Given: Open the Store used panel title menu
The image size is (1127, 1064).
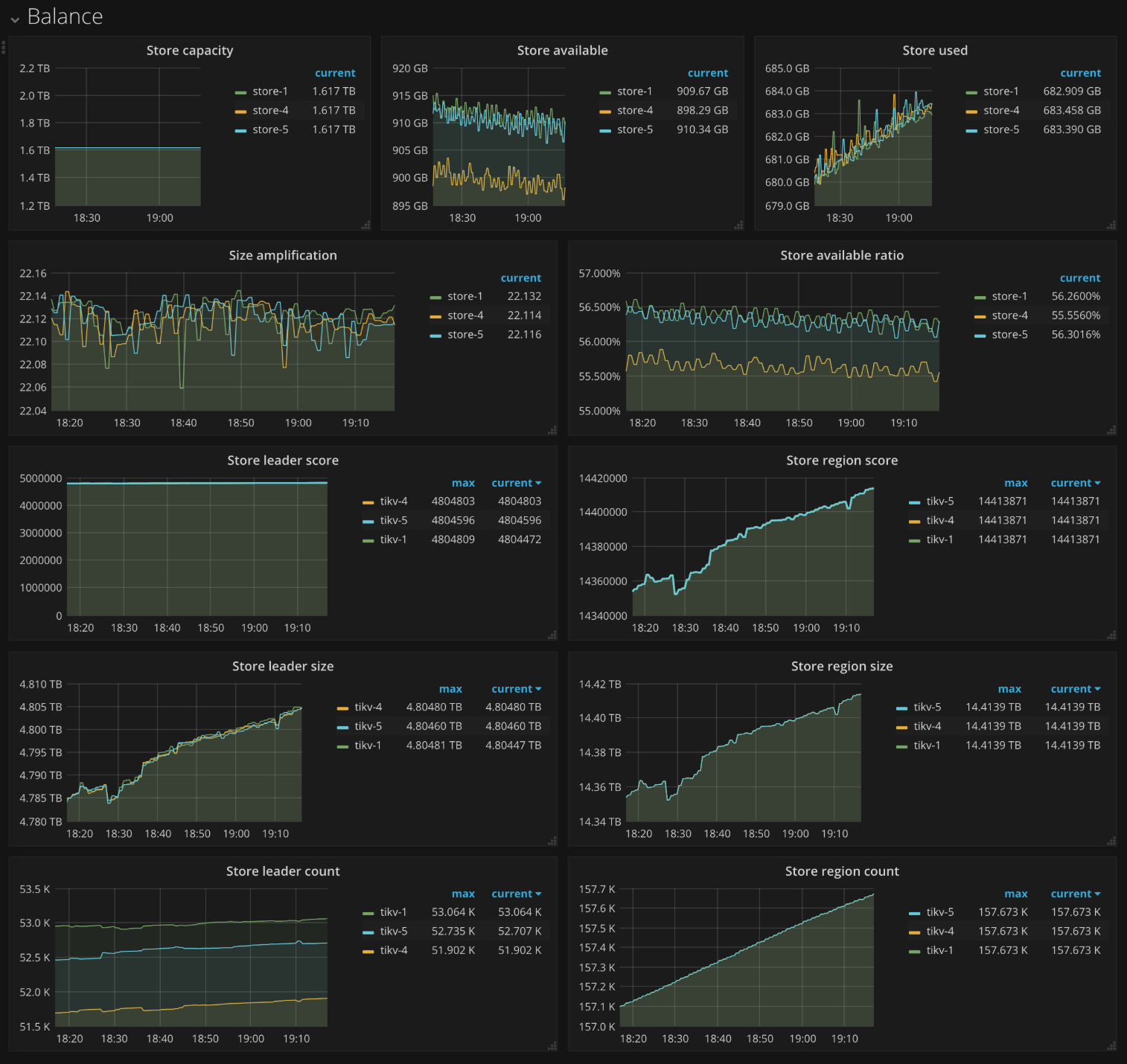Looking at the screenshot, I should point(934,51).
